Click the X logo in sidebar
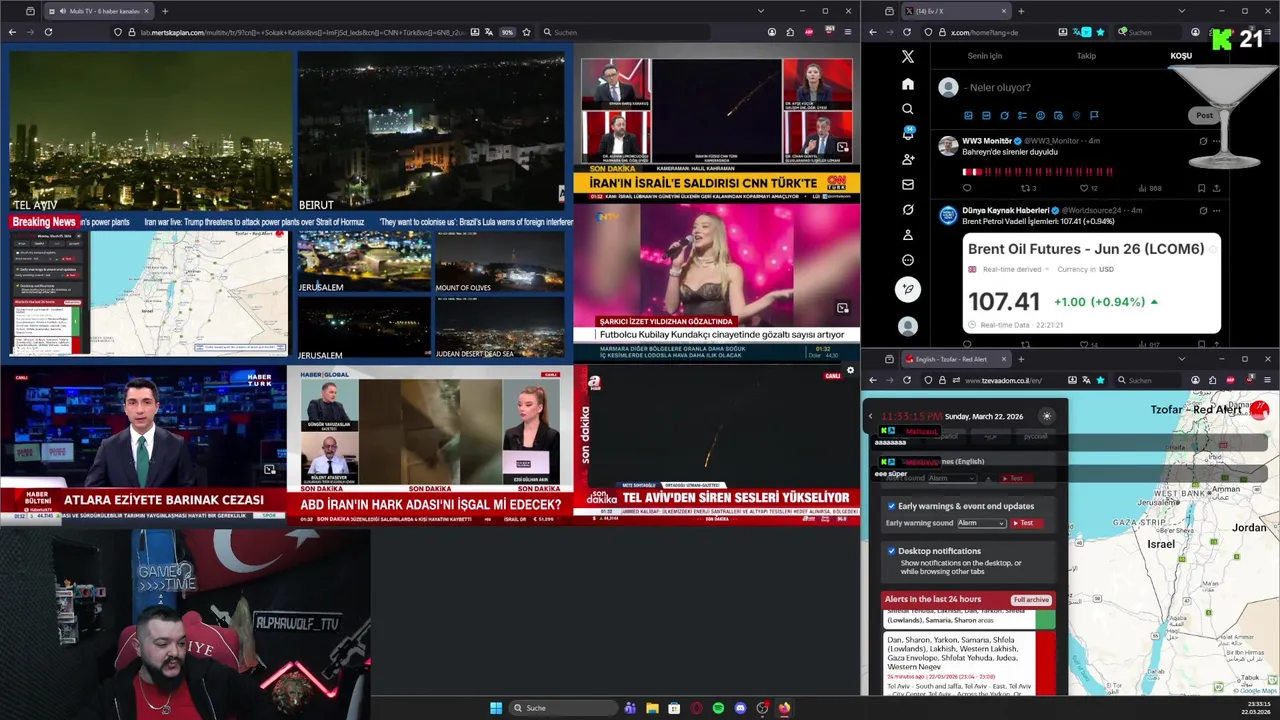1280x720 pixels. 908,57
